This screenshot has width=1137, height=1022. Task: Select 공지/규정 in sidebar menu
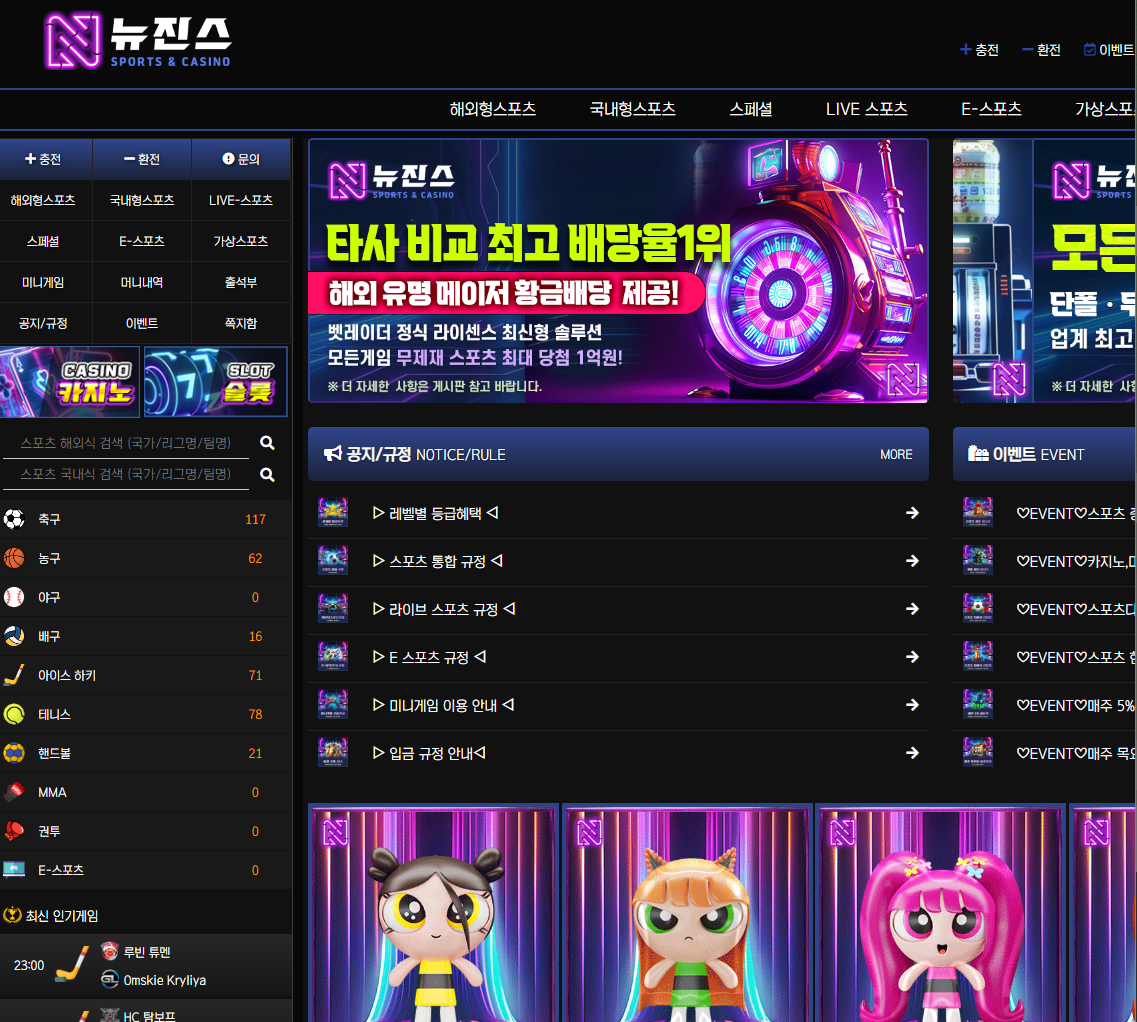[43, 324]
